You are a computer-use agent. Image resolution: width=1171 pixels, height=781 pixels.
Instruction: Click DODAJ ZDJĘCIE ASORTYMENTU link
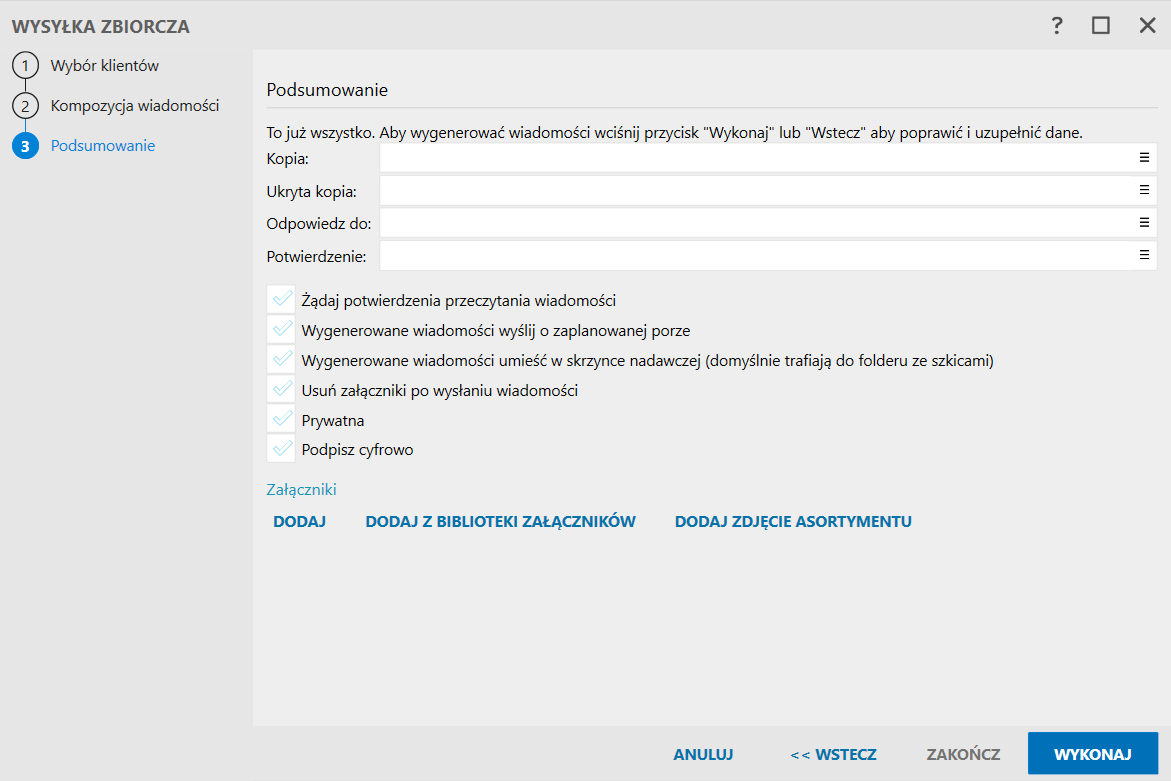pos(793,521)
